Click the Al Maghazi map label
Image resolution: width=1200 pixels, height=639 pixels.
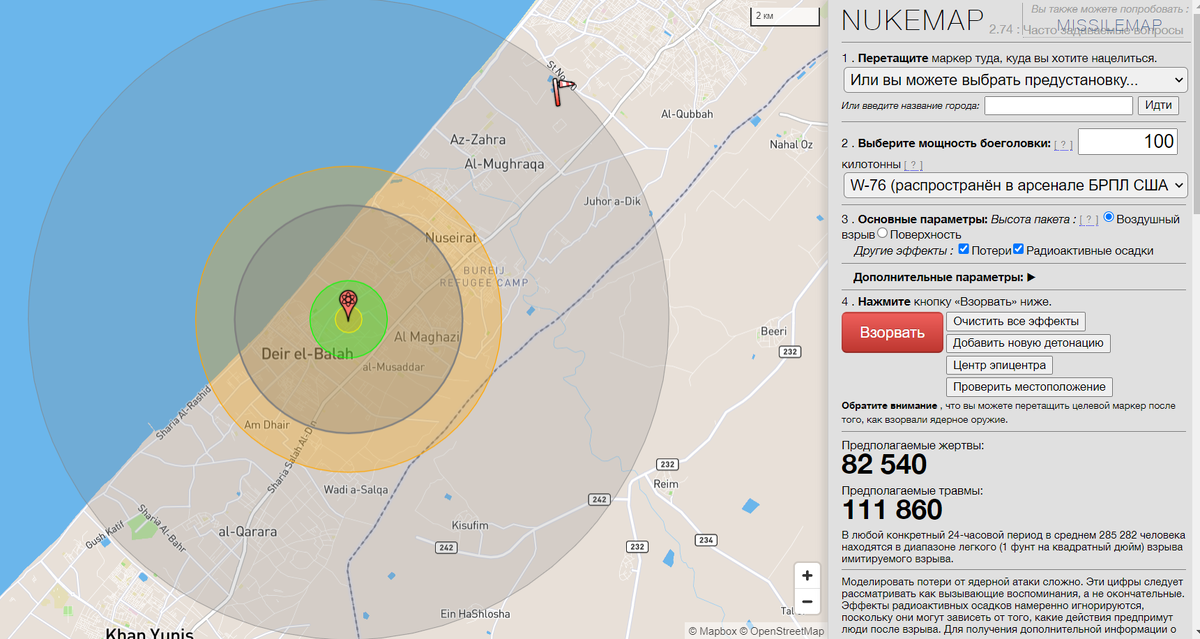click(427, 337)
